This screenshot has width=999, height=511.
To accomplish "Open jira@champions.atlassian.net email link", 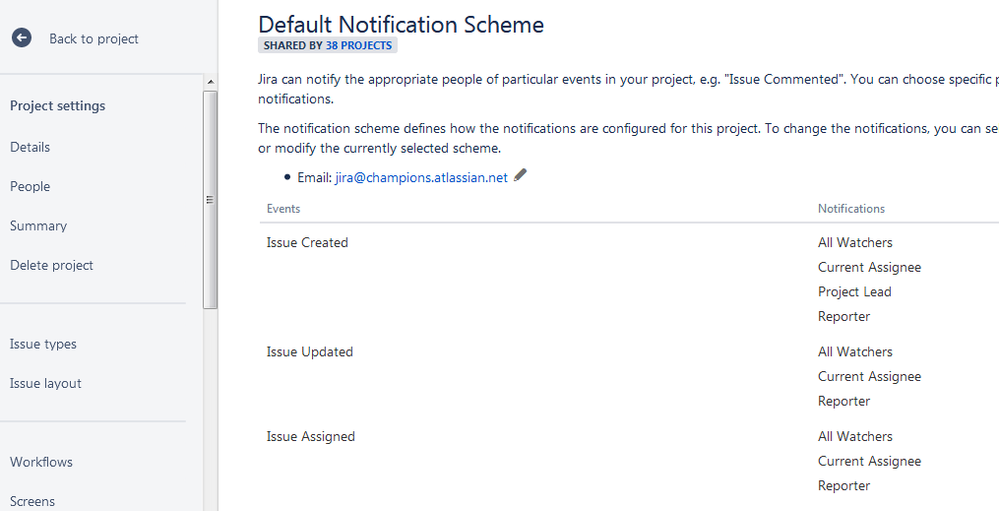I will coord(421,178).
